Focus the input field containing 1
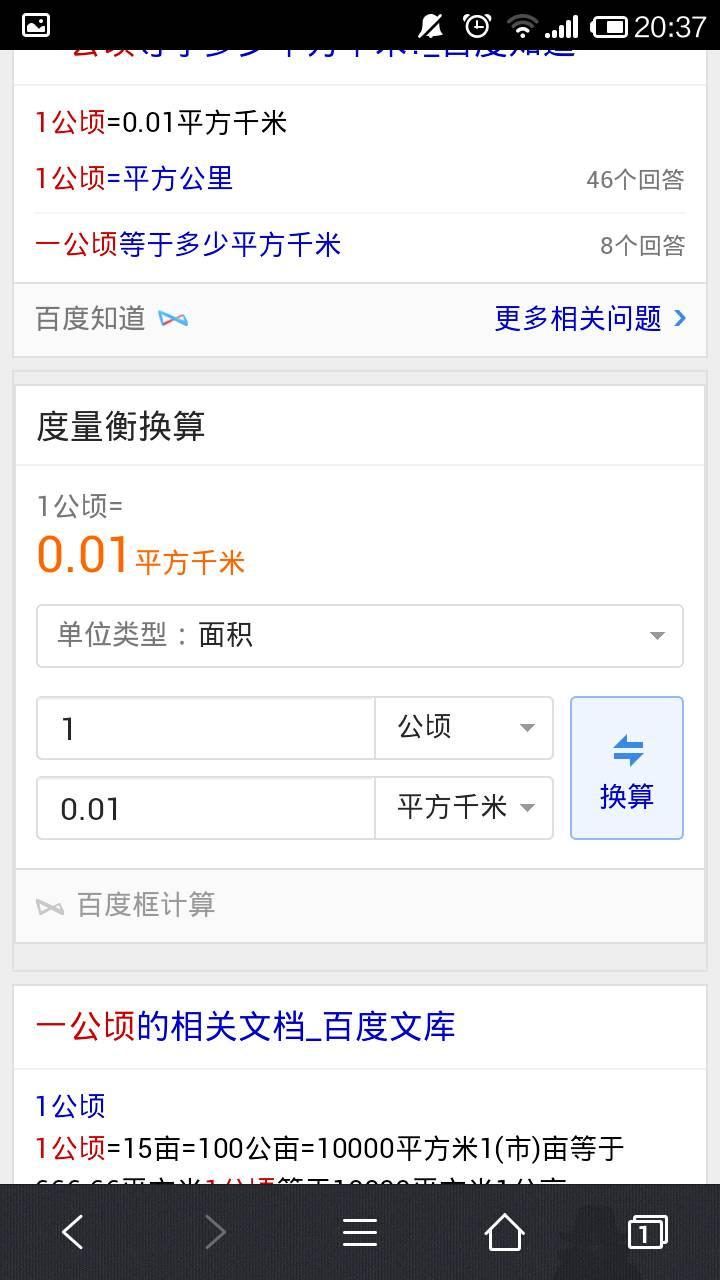Image resolution: width=720 pixels, height=1280 pixels. [206, 728]
